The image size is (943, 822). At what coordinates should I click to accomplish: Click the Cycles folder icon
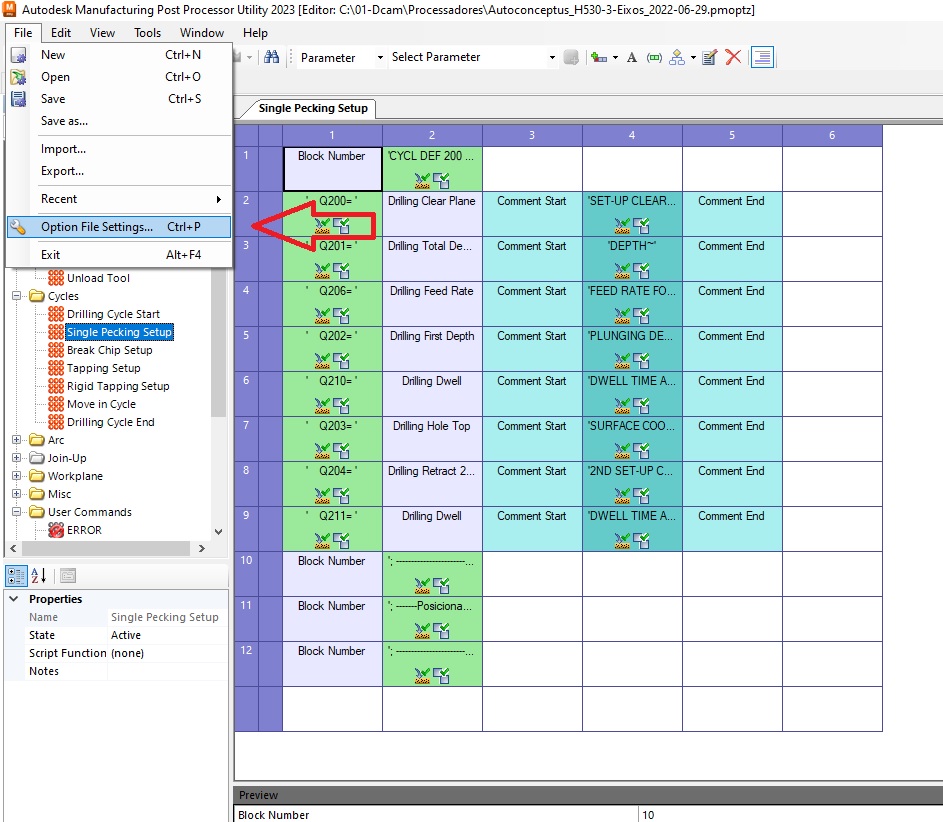[x=37, y=296]
